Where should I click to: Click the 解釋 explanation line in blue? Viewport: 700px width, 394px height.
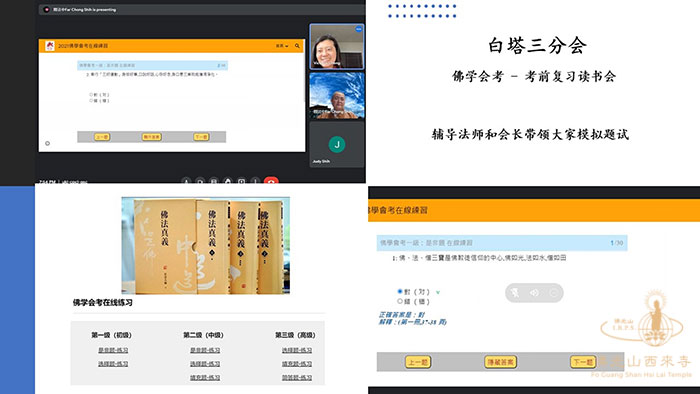point(413,322)
